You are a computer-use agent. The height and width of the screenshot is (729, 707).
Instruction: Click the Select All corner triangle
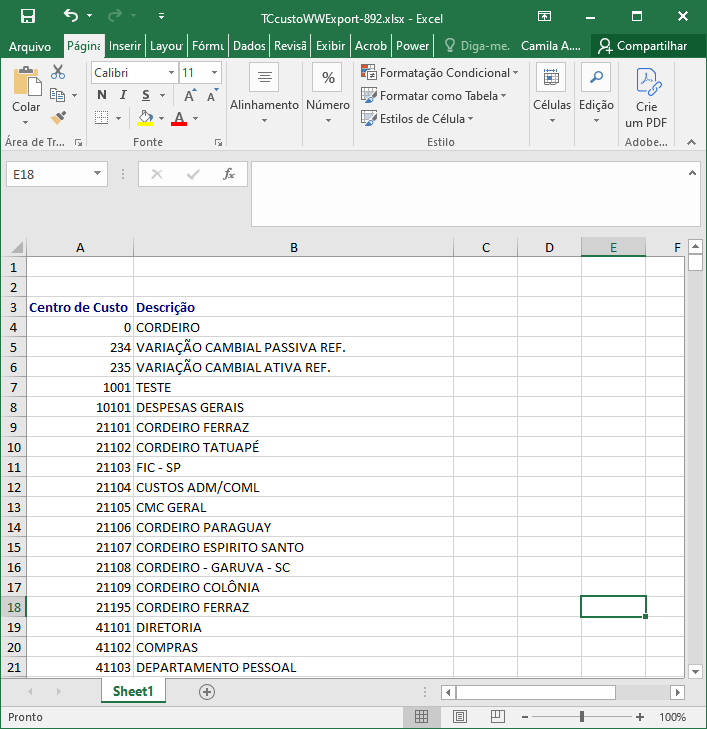[x=17, y=247]
